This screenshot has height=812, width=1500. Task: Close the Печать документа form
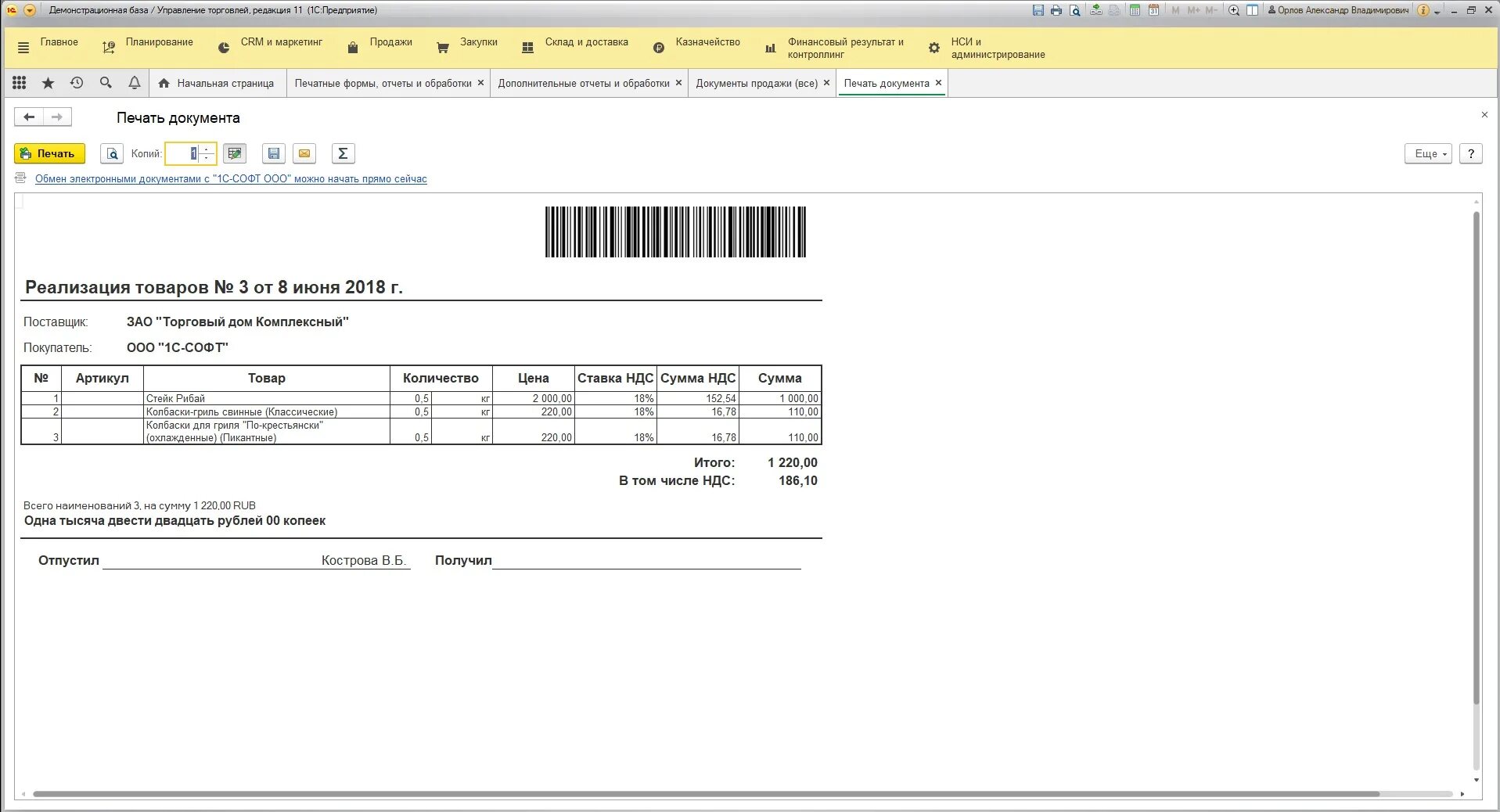point(1484,115)
